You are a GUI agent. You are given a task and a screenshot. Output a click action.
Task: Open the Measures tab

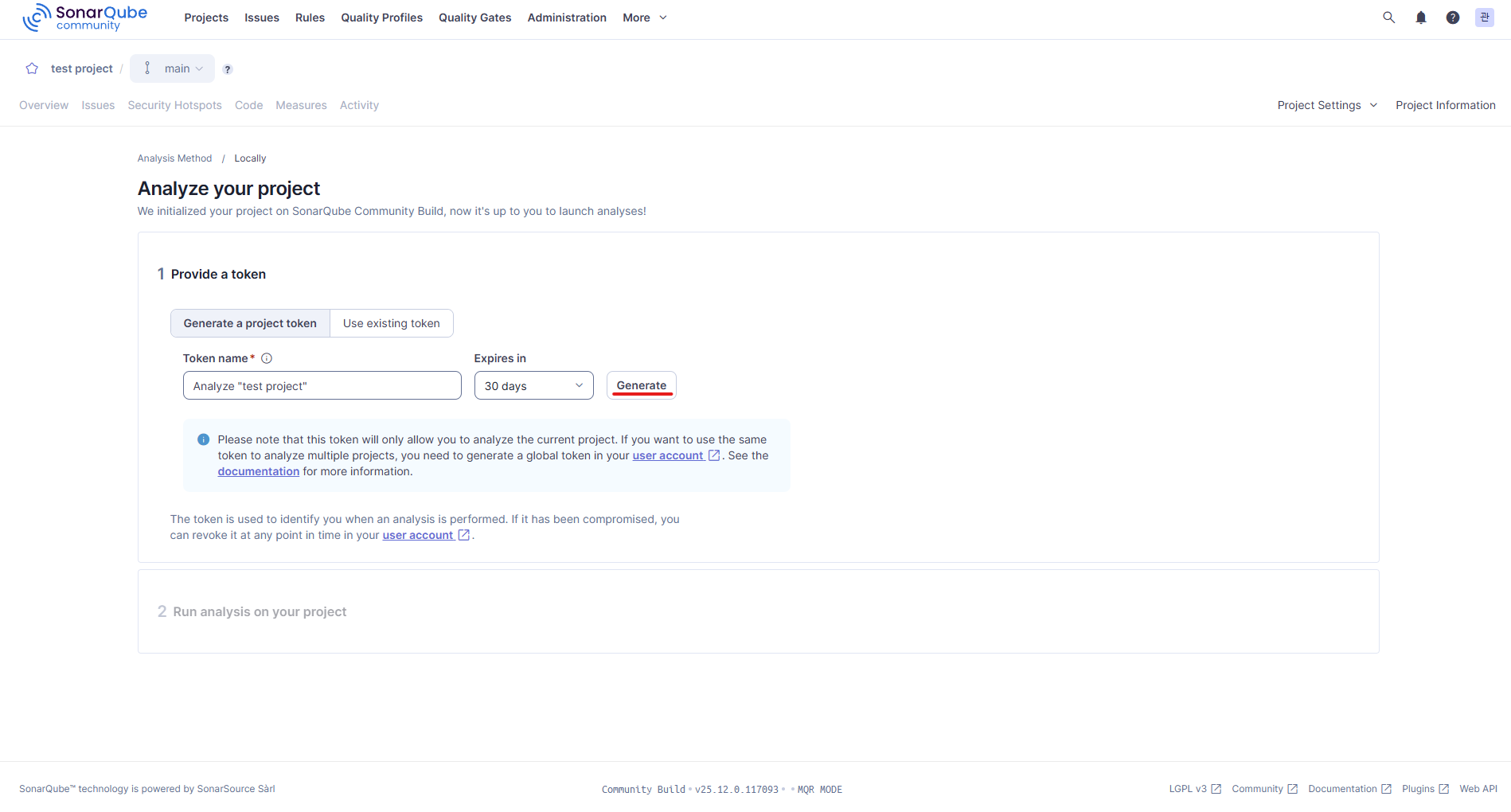(x=302, y=105)
